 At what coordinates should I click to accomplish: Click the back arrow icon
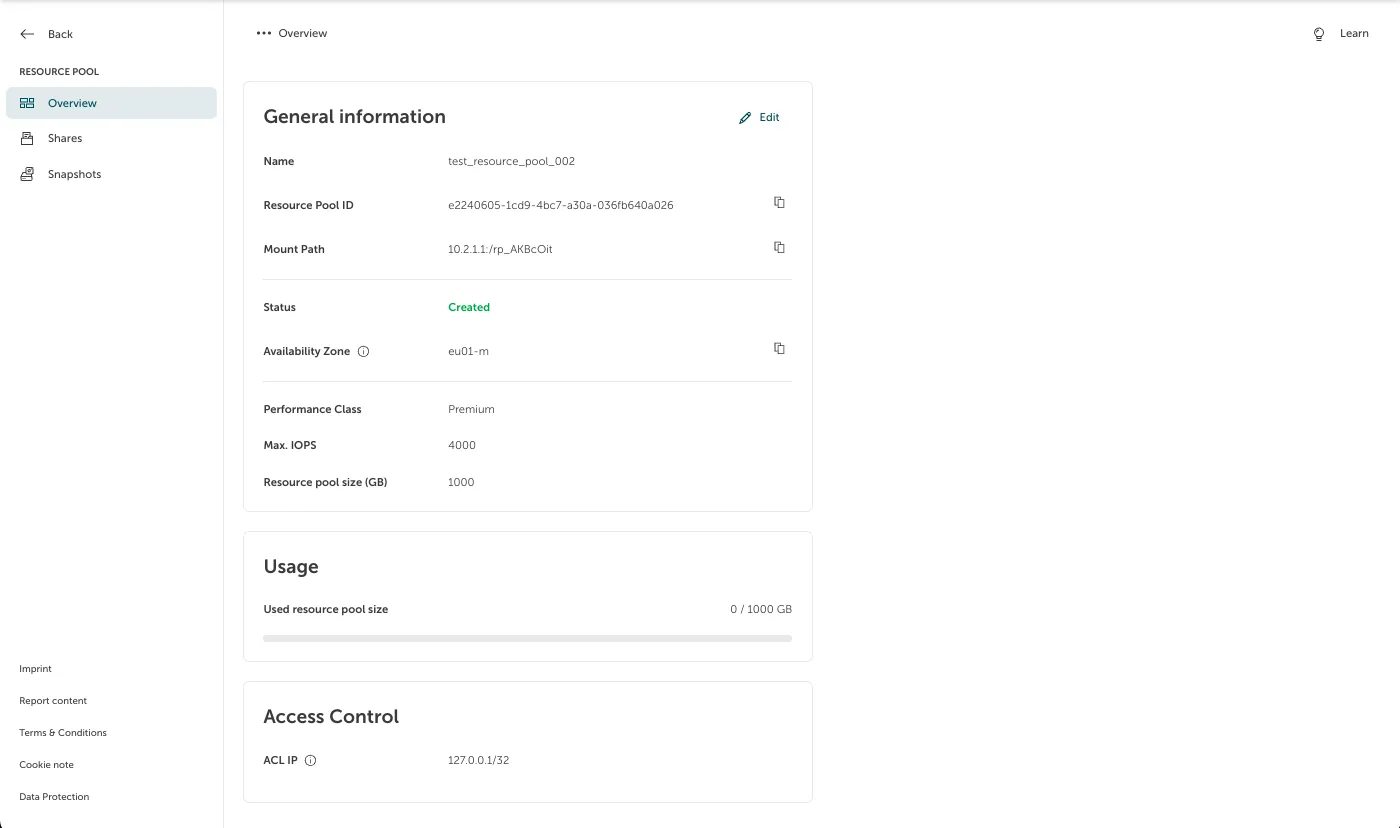[x=27, y=34]
